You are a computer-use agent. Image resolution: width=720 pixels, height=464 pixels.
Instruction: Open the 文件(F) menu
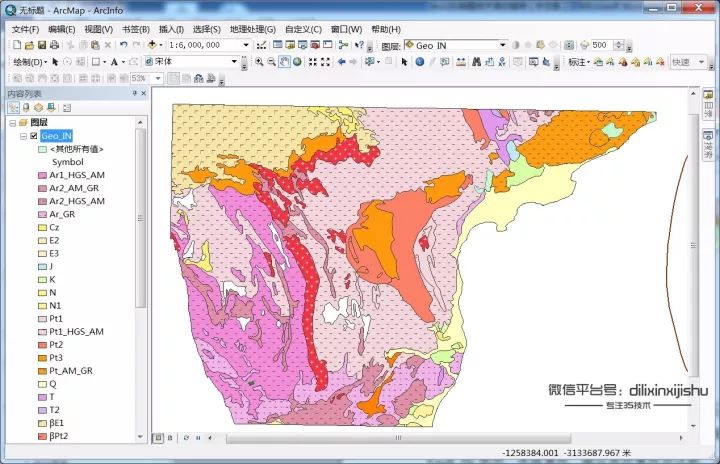coord(25,29)
